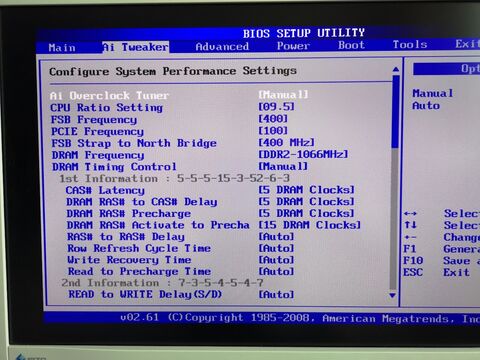
Task: Click the F10 Save key label
Action: click(413, 261)
